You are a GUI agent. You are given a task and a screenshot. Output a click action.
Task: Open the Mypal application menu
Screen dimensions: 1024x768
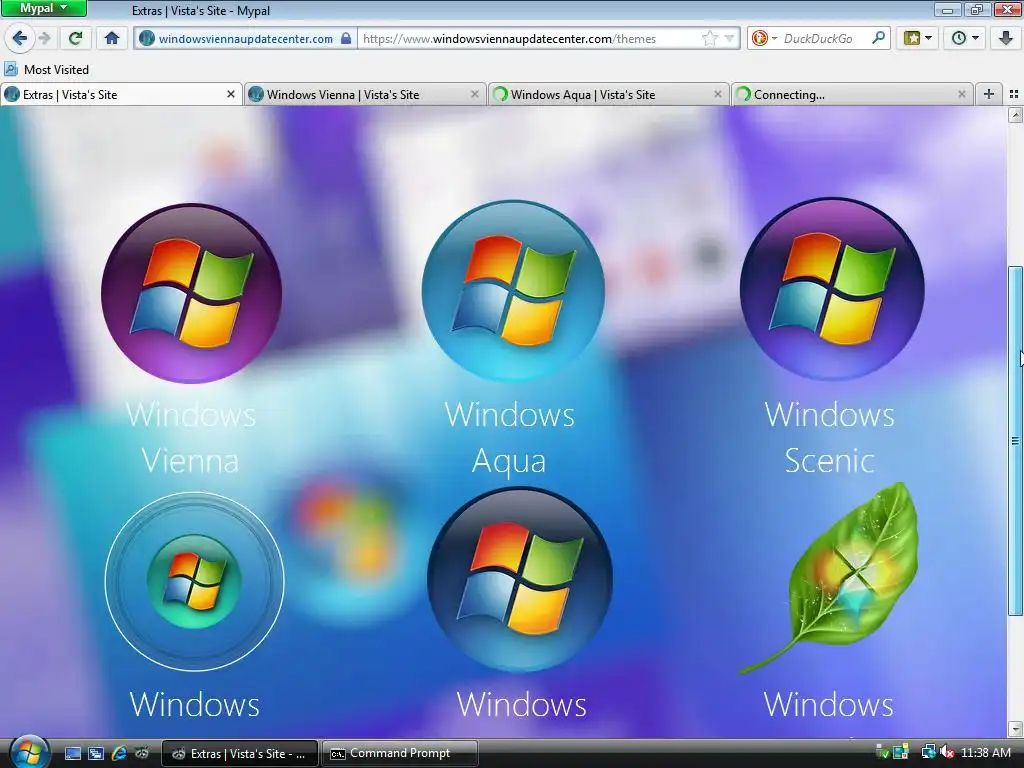44,8
